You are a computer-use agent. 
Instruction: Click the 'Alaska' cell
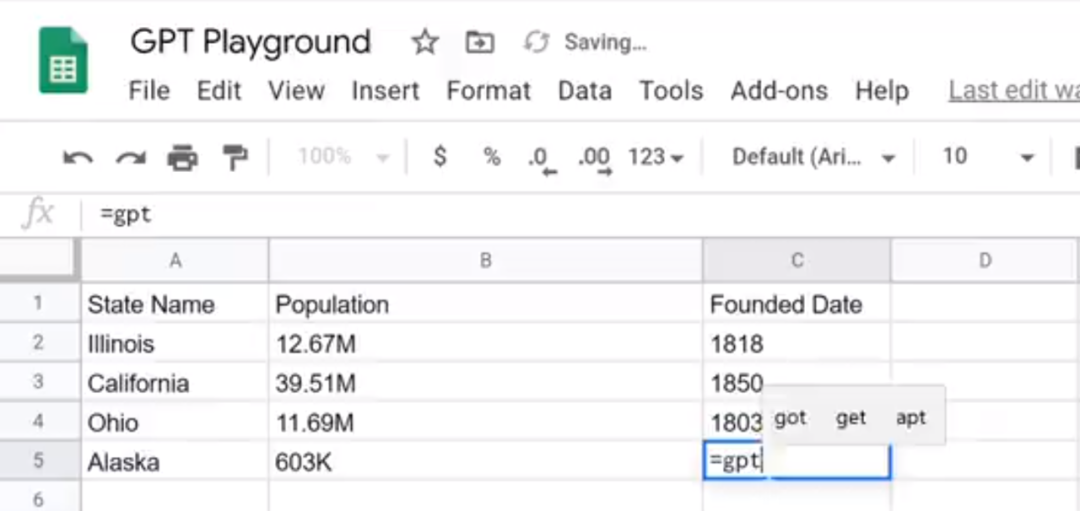coord(175,461)
